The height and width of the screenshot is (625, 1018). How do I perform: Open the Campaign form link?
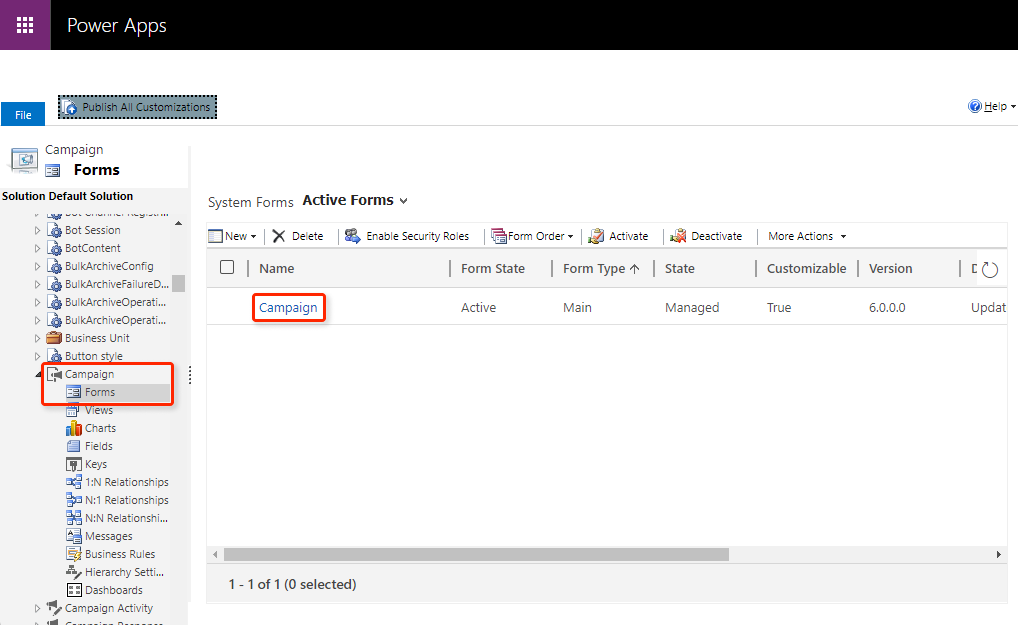click(x=288, y=308)
